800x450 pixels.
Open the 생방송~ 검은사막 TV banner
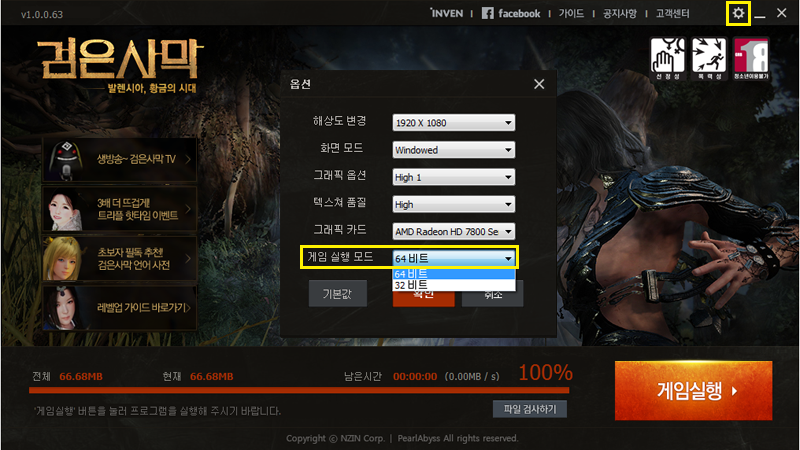118,158
